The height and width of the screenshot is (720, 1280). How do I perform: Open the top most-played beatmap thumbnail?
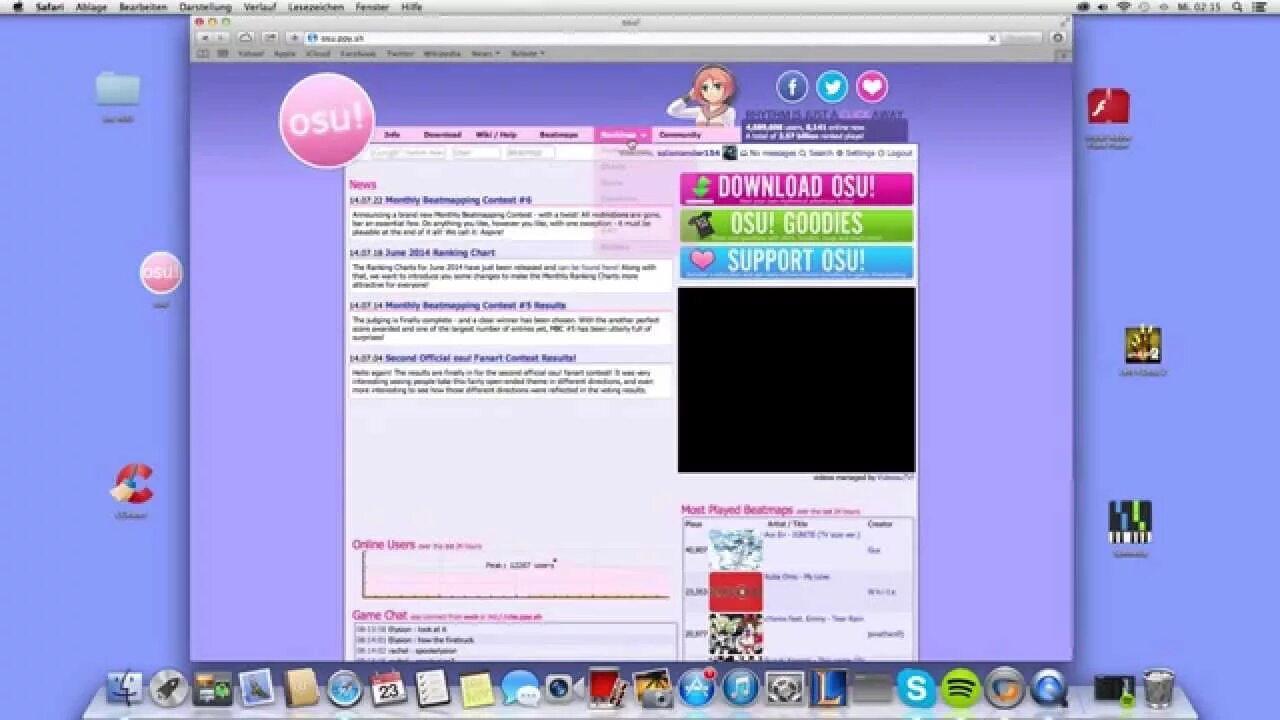pyautogui.click(x=736, y=550)
